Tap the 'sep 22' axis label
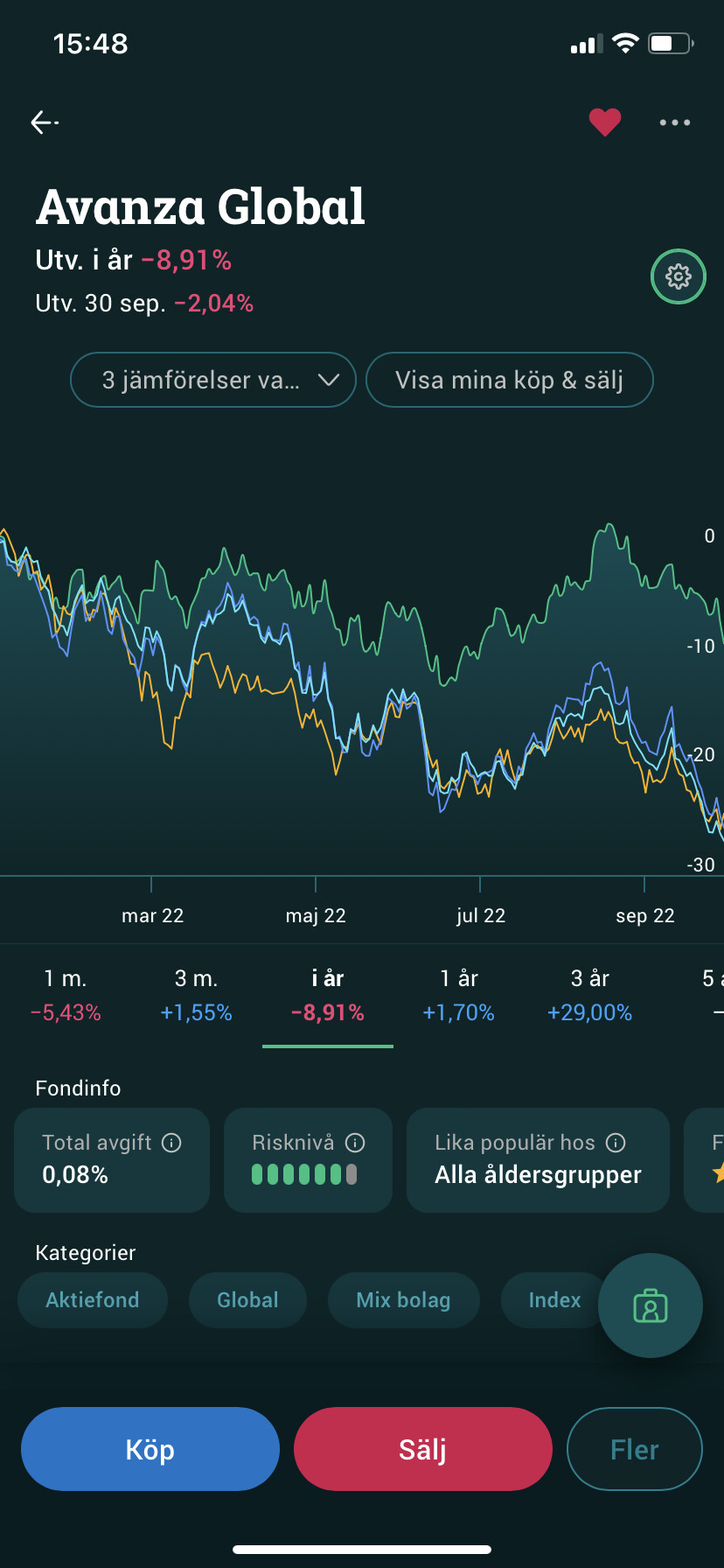The image size is (724, 1568). tap(645, 915)
